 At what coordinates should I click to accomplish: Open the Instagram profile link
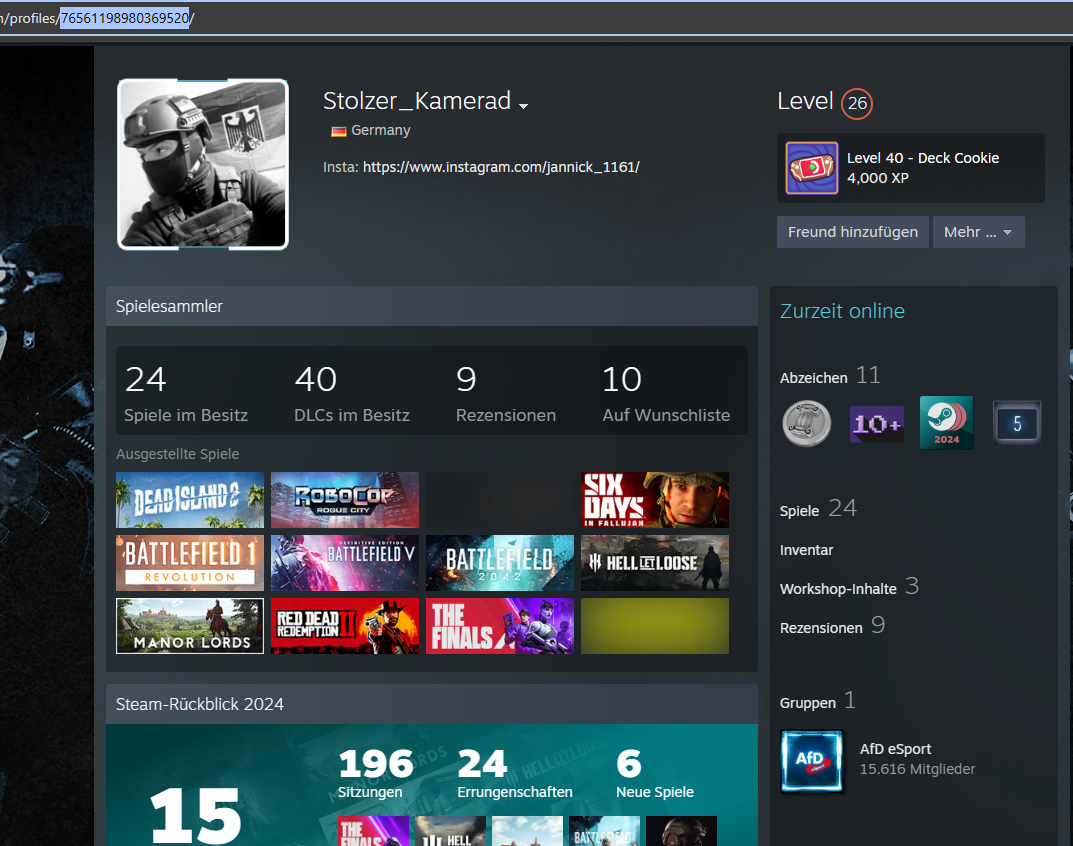[x=501, y=167]
